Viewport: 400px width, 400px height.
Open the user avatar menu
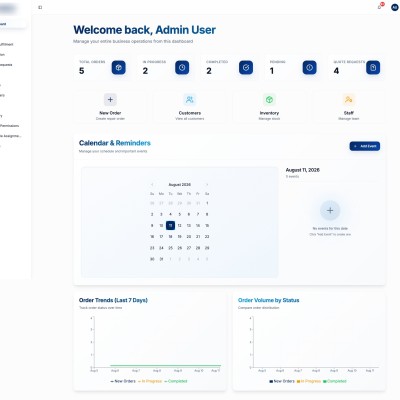pyautogui.click(x=395, y=7)
